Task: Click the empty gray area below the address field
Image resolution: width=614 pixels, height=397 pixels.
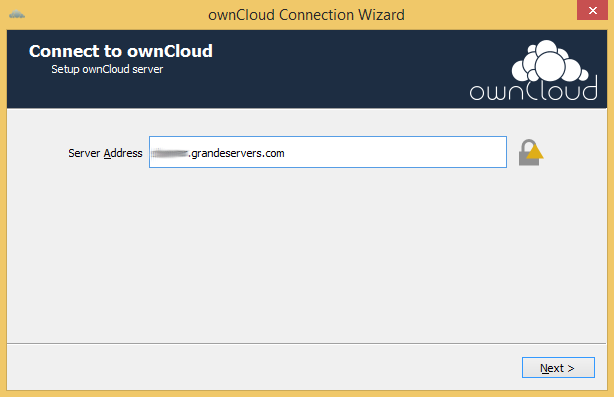Action: [x=307, y=254]
